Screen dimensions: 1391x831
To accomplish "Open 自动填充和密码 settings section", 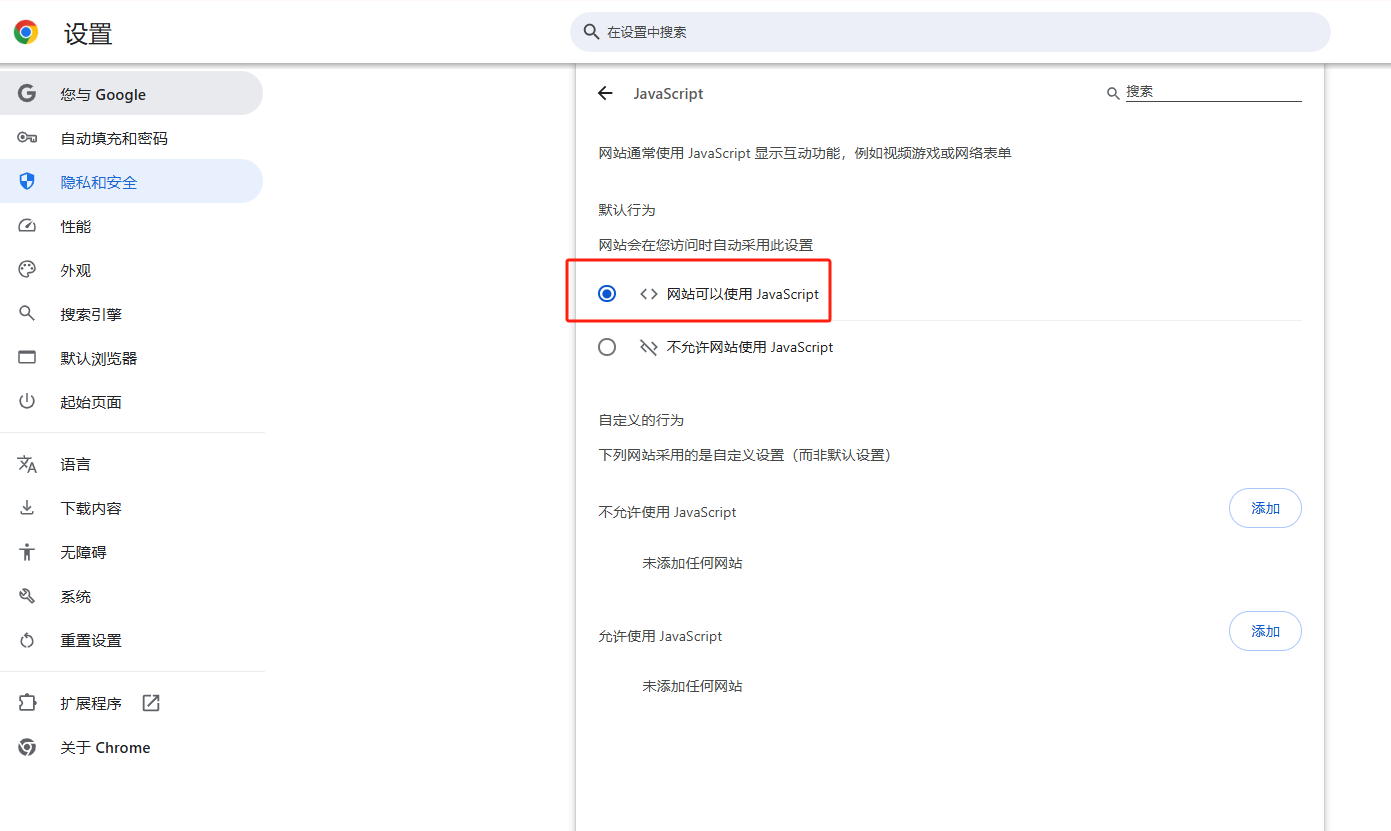I will pyautogui.click(x=131, y=138).
